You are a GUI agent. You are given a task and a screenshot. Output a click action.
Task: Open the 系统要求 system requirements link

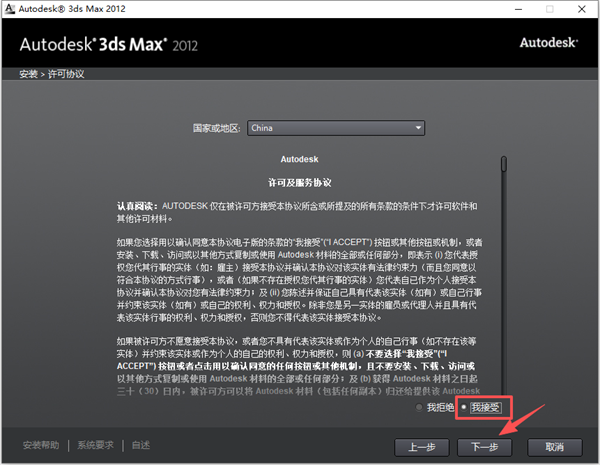coord(96,445)
